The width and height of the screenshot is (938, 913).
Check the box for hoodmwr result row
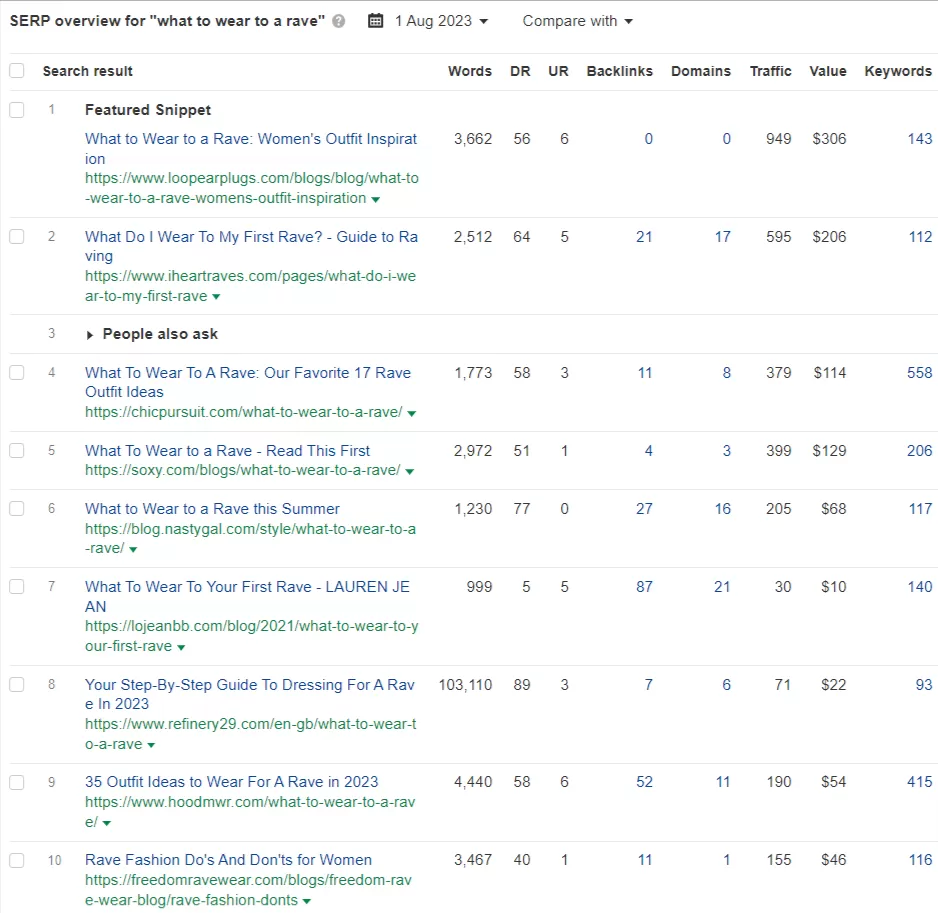tap(17, 782)
